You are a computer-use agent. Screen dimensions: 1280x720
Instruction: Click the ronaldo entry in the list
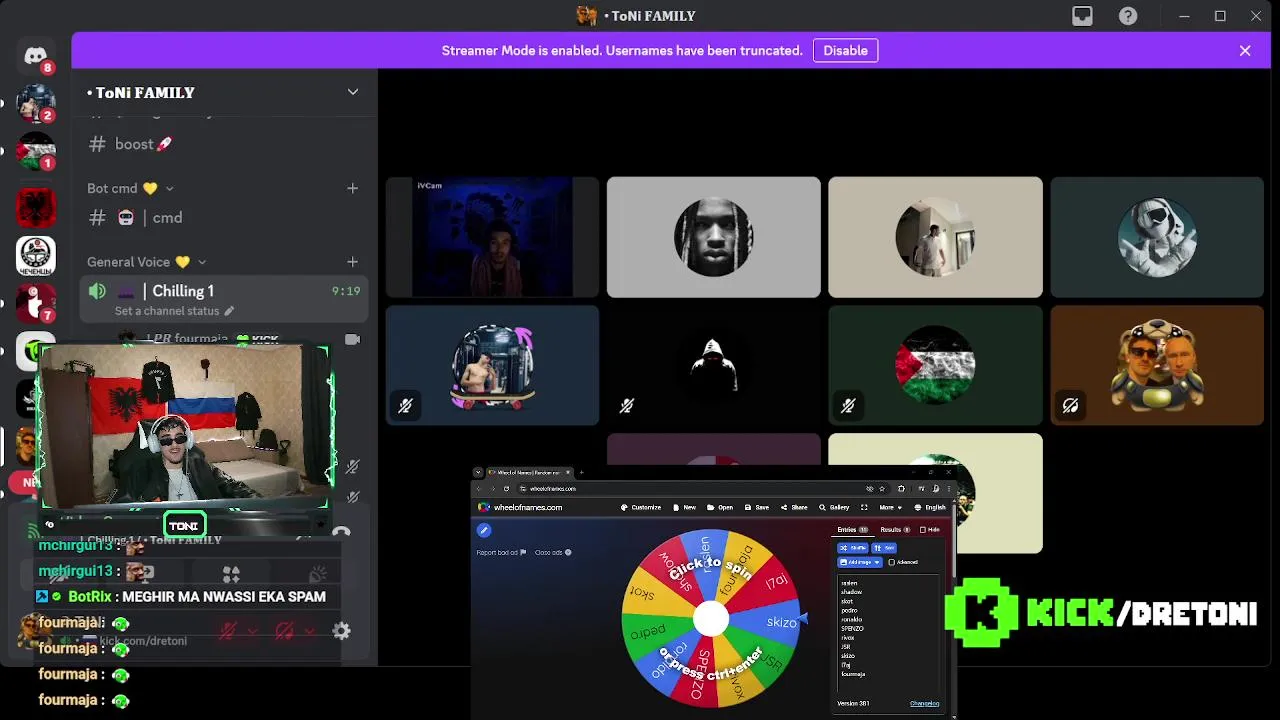pyautogui.click(x=851, y=619)
